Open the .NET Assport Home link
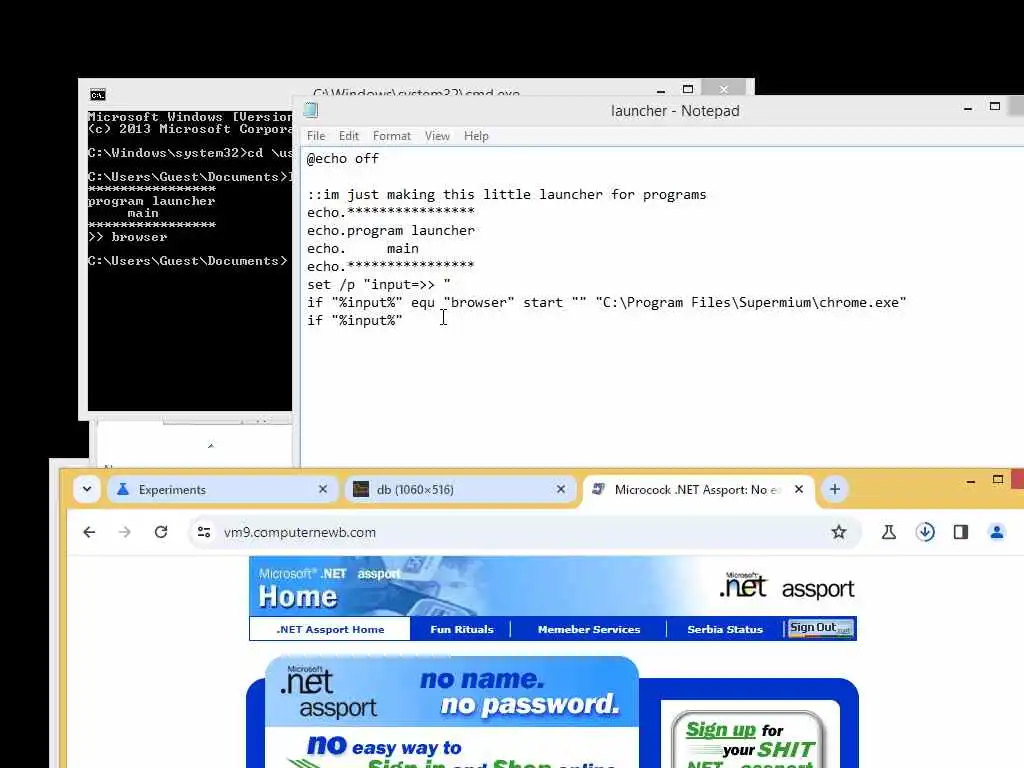1024x768 pixels. tap(330, 630)
